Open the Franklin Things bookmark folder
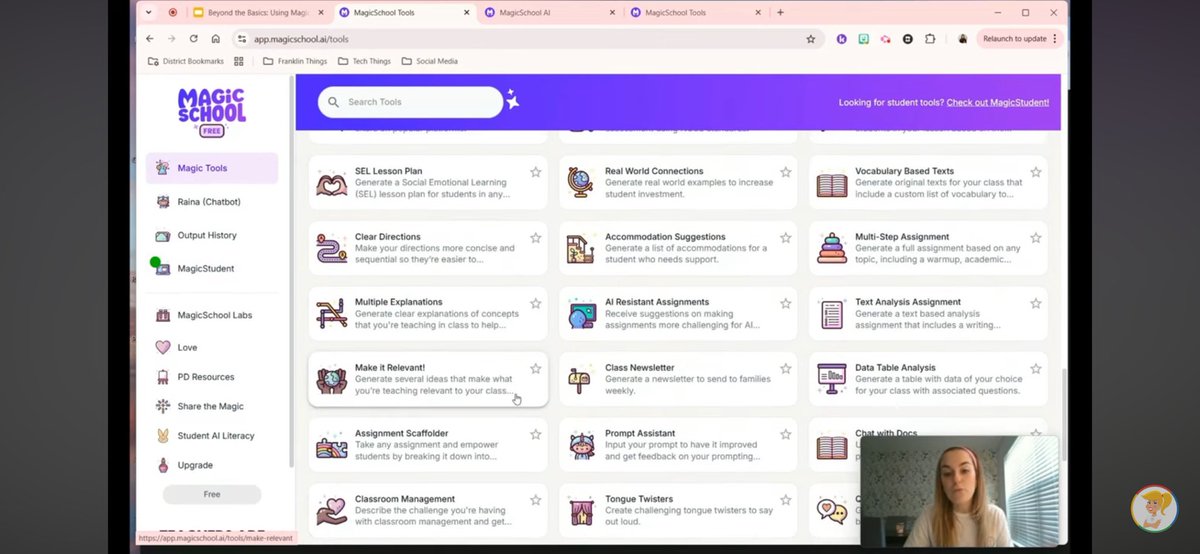 coord(294,61)
